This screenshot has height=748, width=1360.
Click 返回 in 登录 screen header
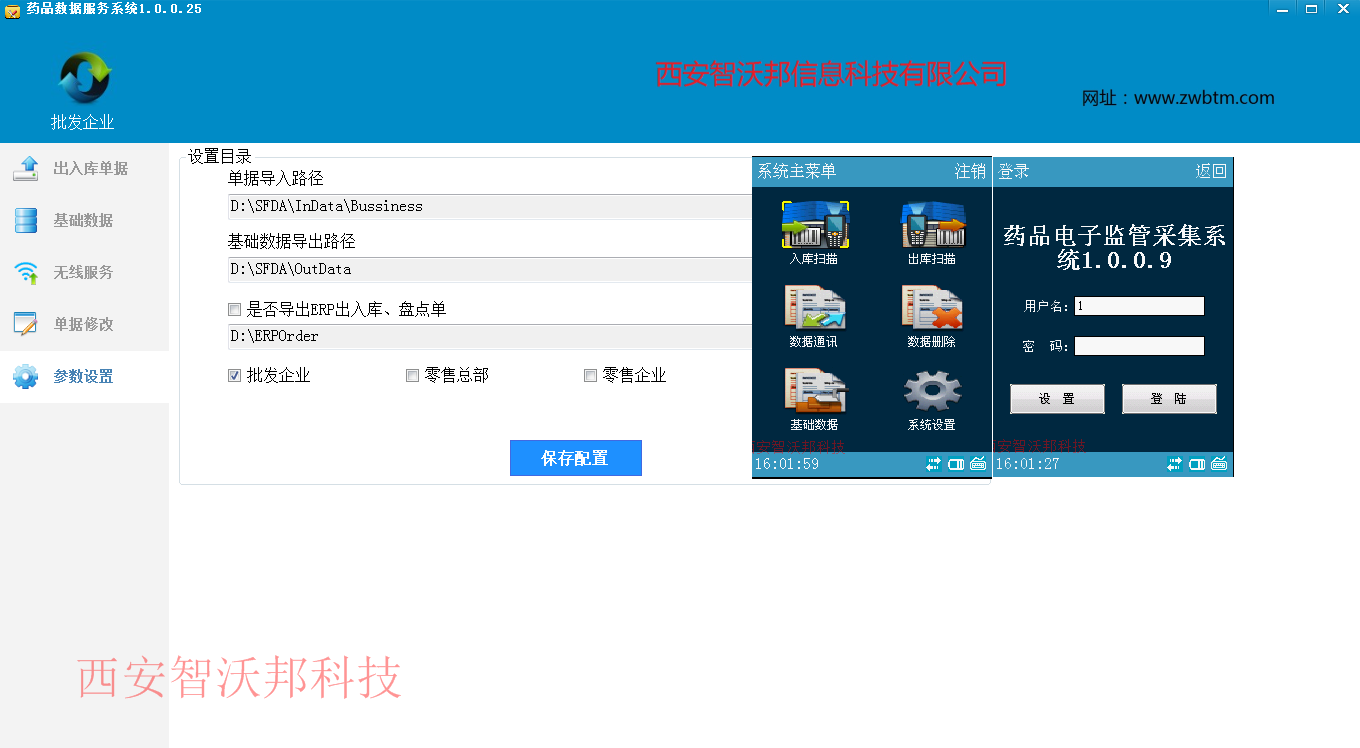point(1211,172)
